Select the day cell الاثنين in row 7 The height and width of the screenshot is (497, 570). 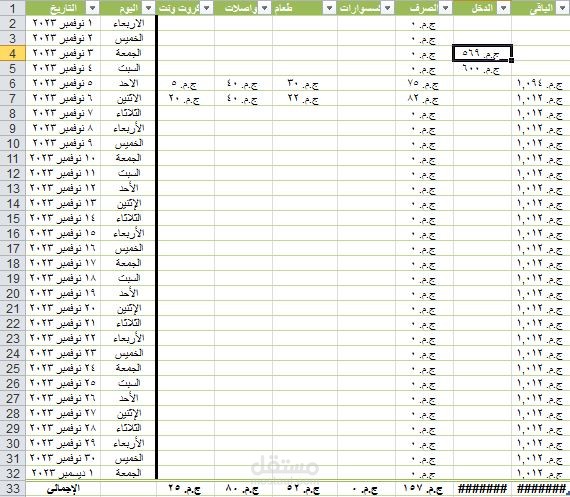[x=128, y=99]
